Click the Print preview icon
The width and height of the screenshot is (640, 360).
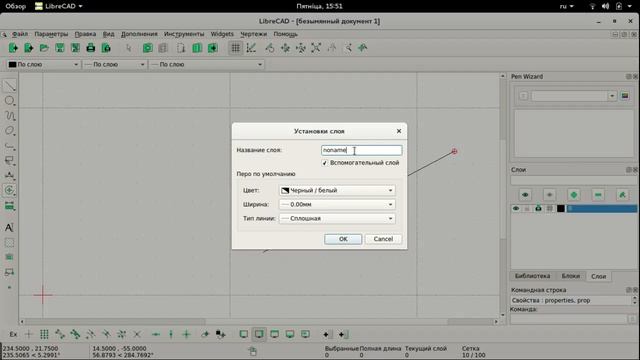click(x=106, y=48)
